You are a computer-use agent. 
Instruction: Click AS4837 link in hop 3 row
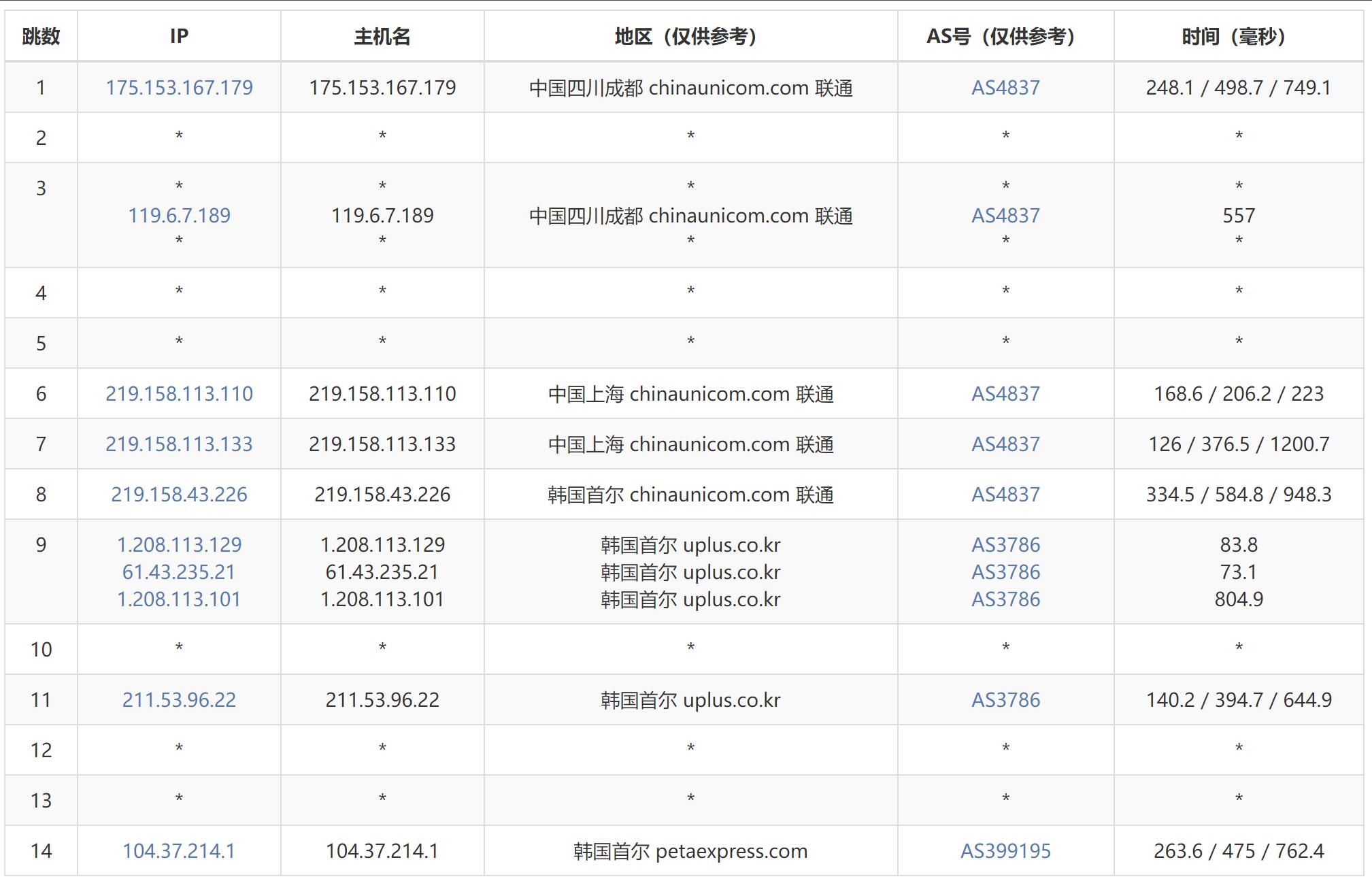(x=1005, y=216)
